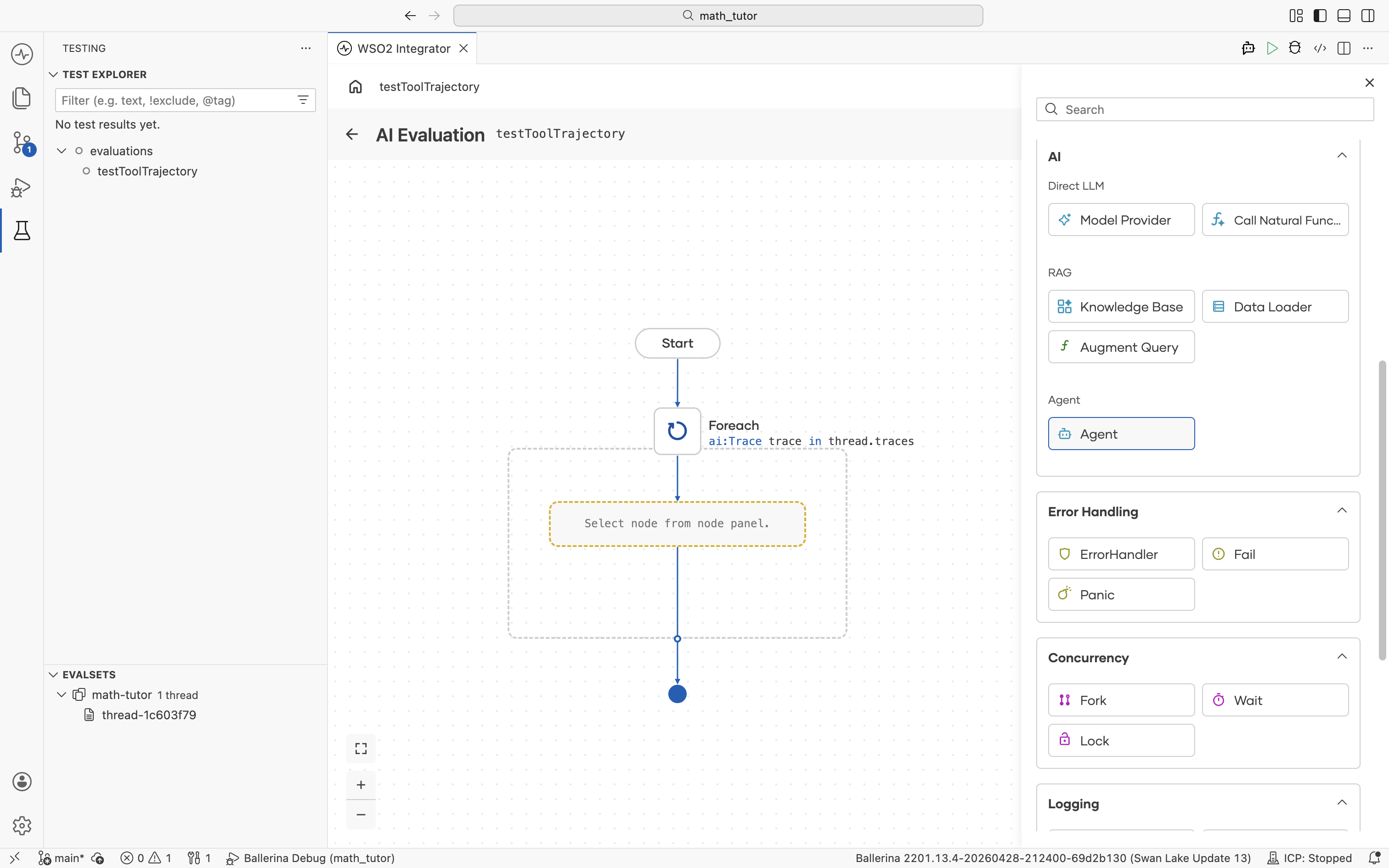Open the Accounts icon in activity bar
The height and width of the screenshot is (868, 1389).
point(22,781)
